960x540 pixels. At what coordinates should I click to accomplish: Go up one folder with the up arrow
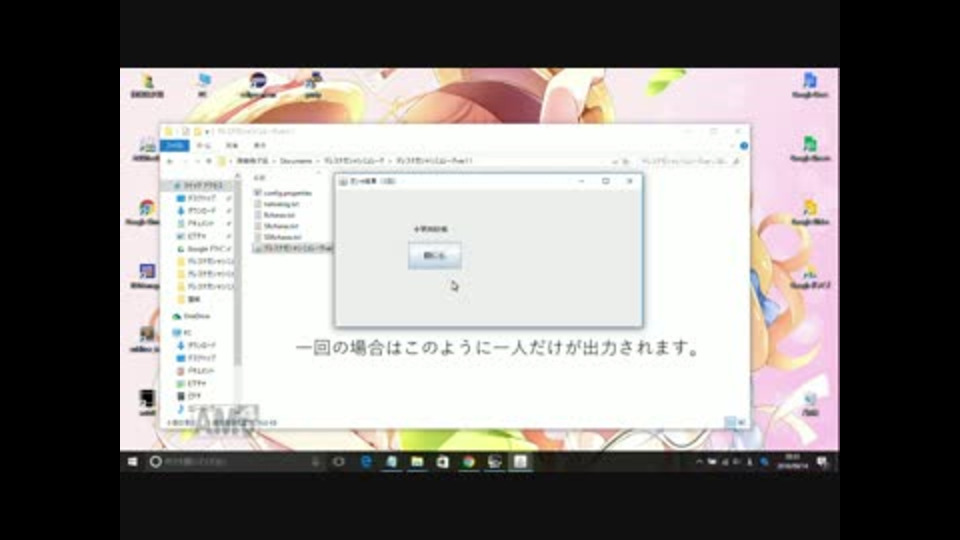tap(209, 161)
